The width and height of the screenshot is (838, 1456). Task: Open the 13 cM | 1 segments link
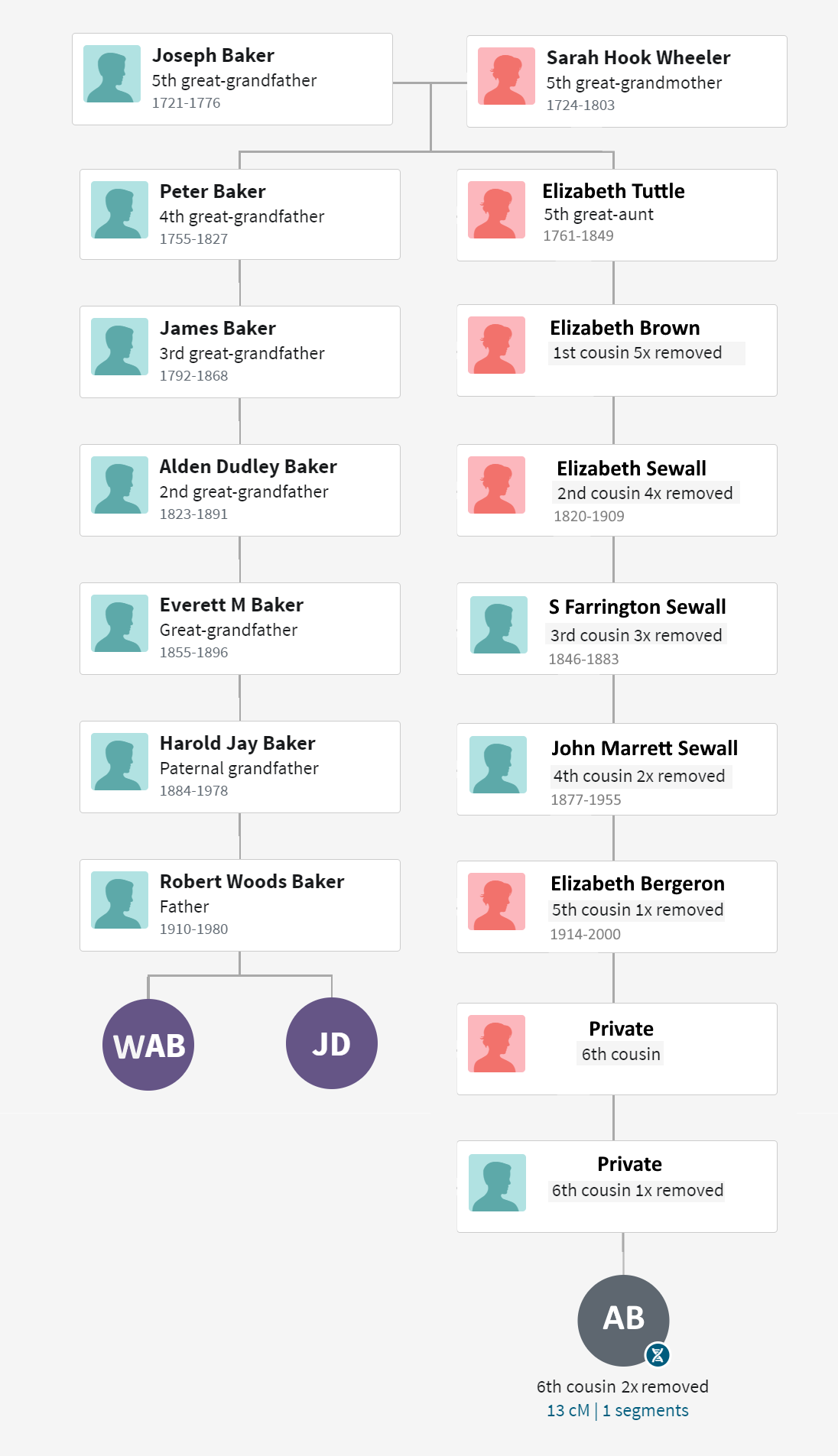coord(618,1411)
